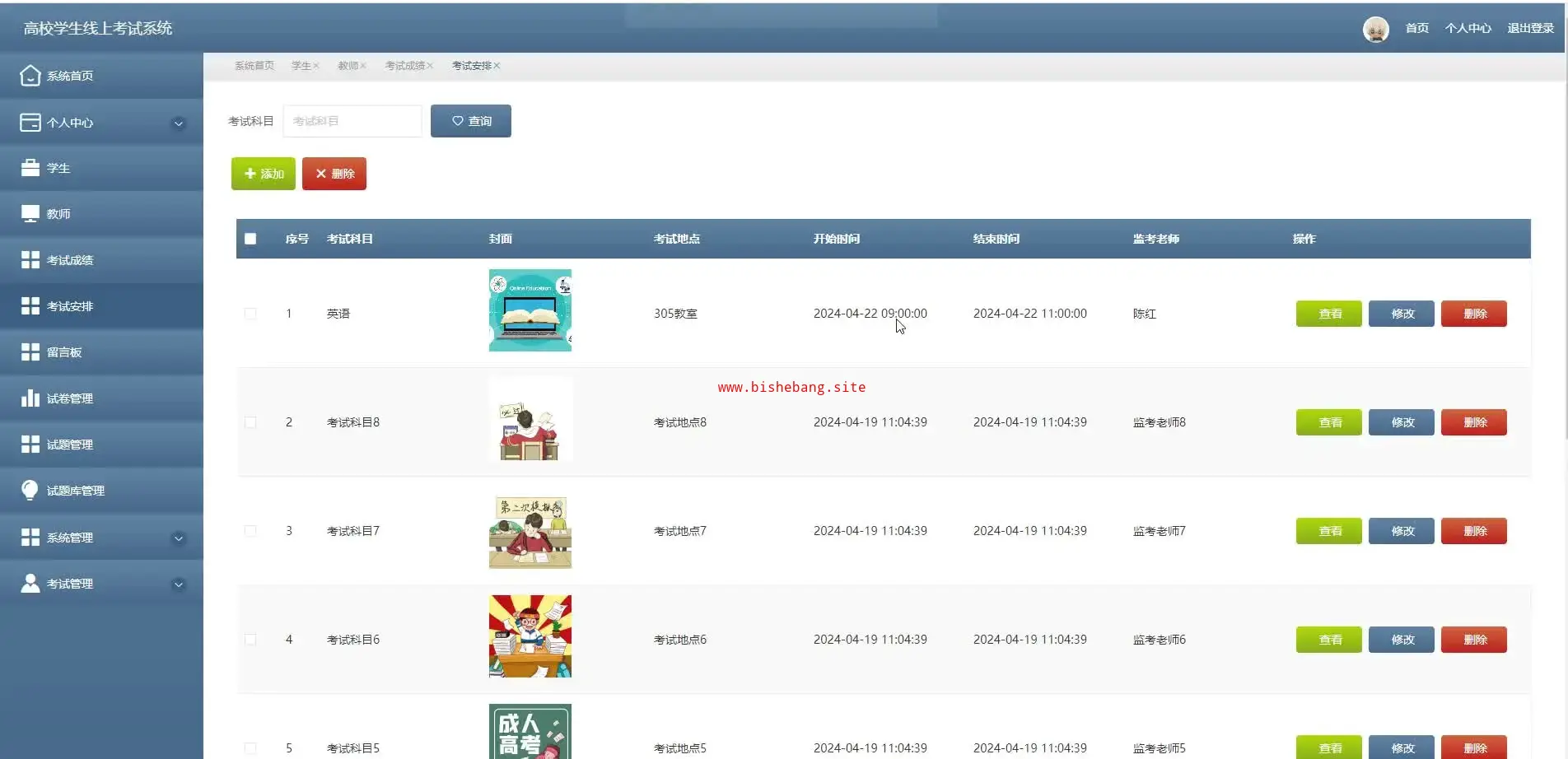Click the grid icon beside 留言板
The image size is (1568, 759).
[x=30, y=352]
